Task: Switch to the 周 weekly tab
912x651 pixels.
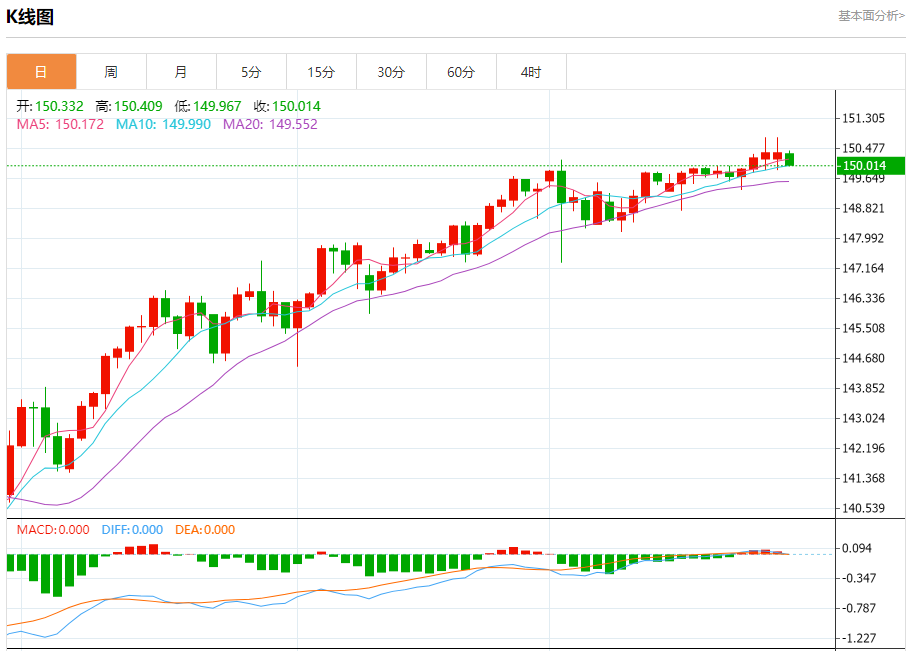Action: 111,72
